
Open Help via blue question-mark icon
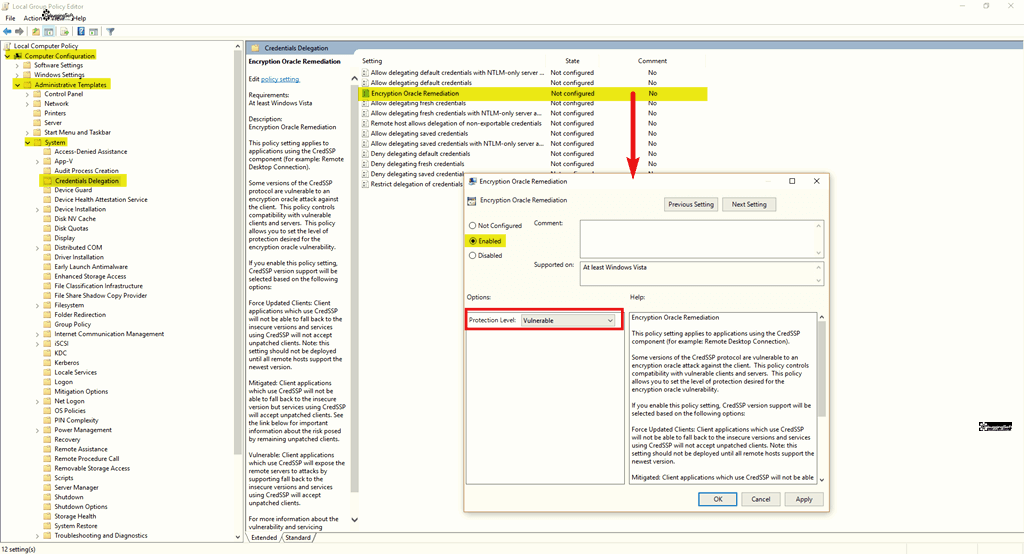tap(81, 31)
